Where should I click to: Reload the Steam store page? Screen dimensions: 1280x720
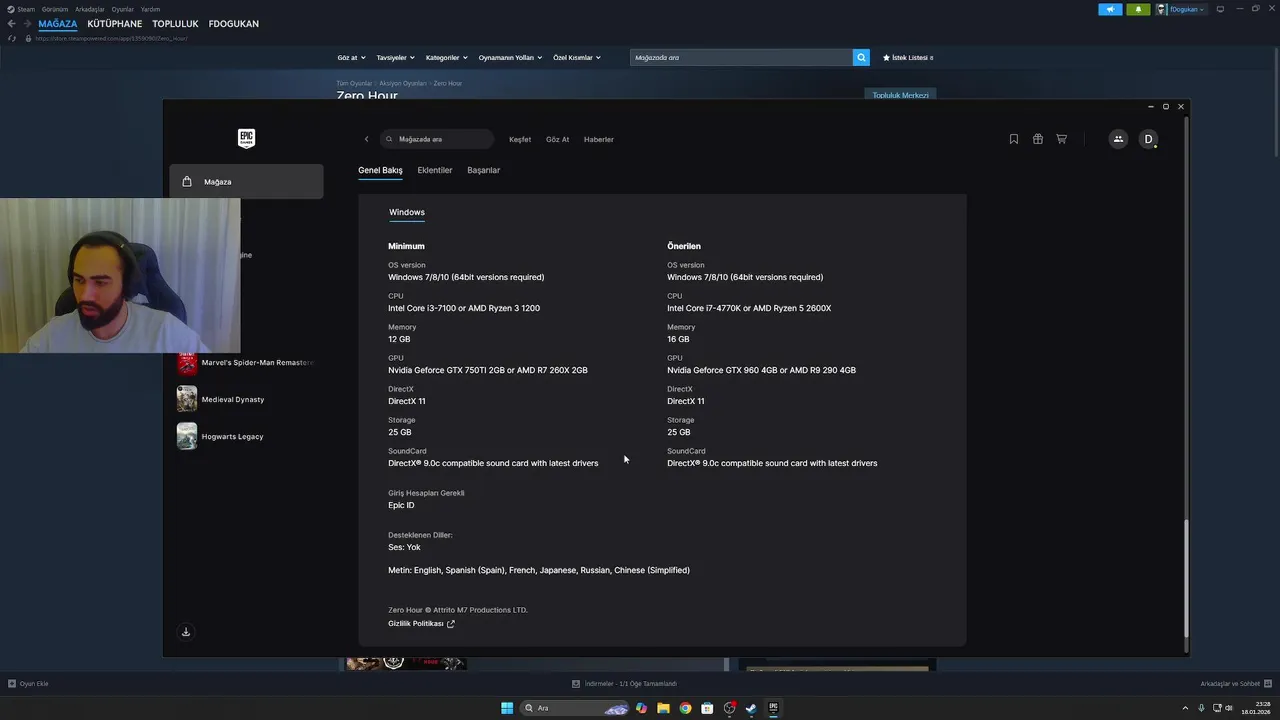point(12,38)
